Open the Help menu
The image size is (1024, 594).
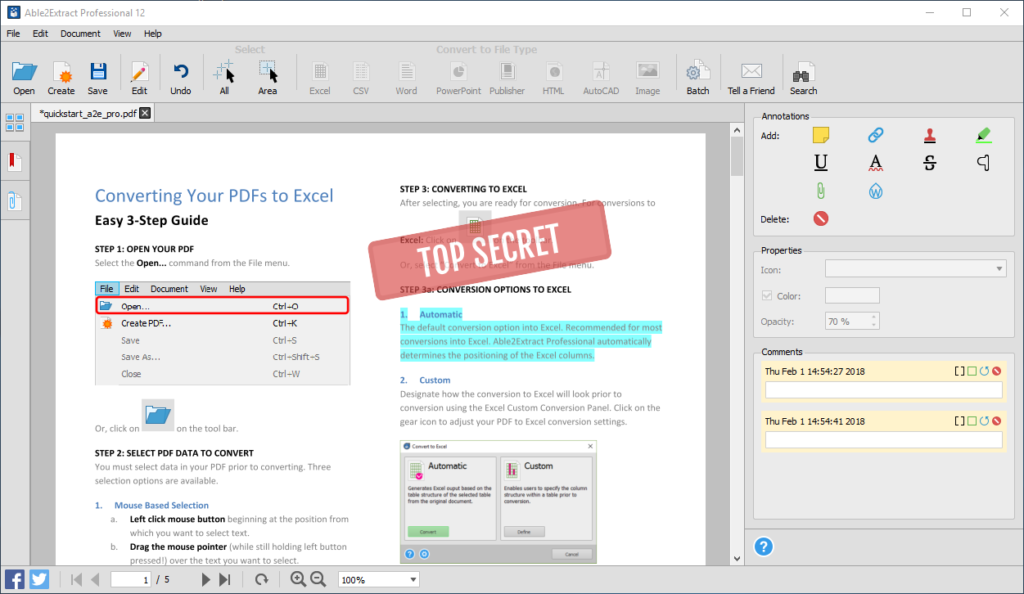pos(152,33)
